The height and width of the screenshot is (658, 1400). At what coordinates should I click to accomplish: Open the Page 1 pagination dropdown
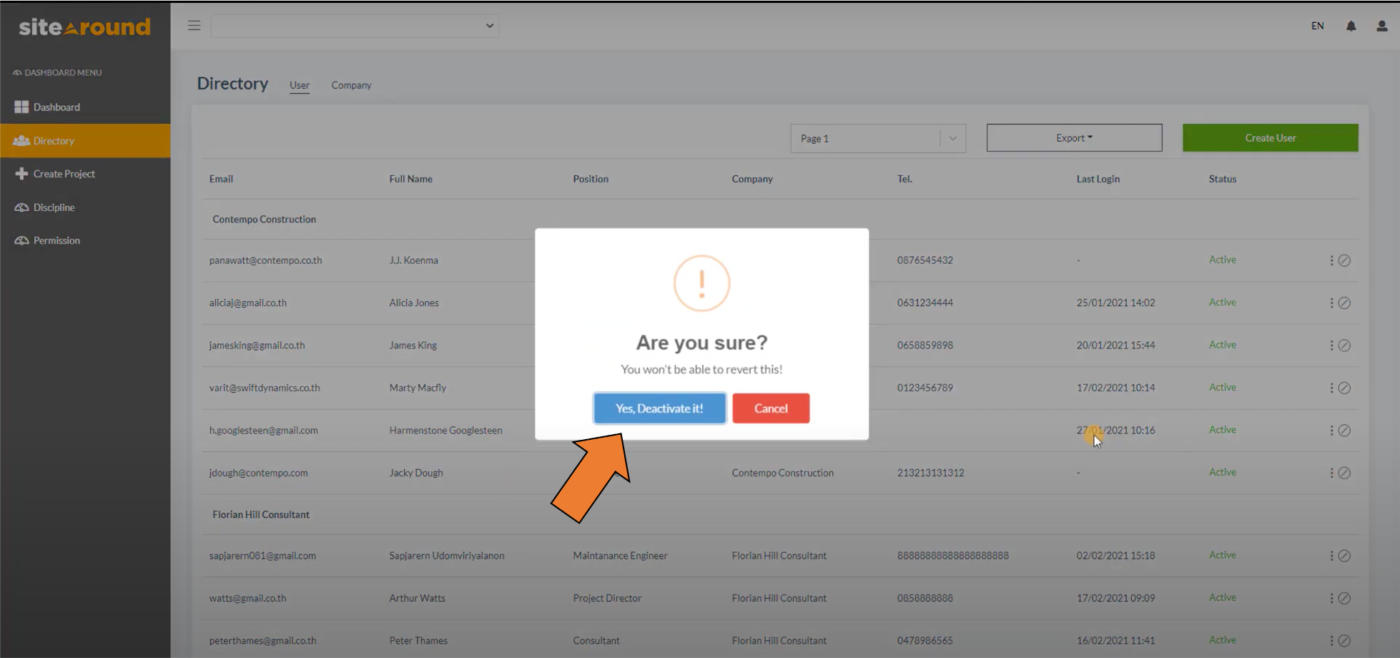pos(877,138)
